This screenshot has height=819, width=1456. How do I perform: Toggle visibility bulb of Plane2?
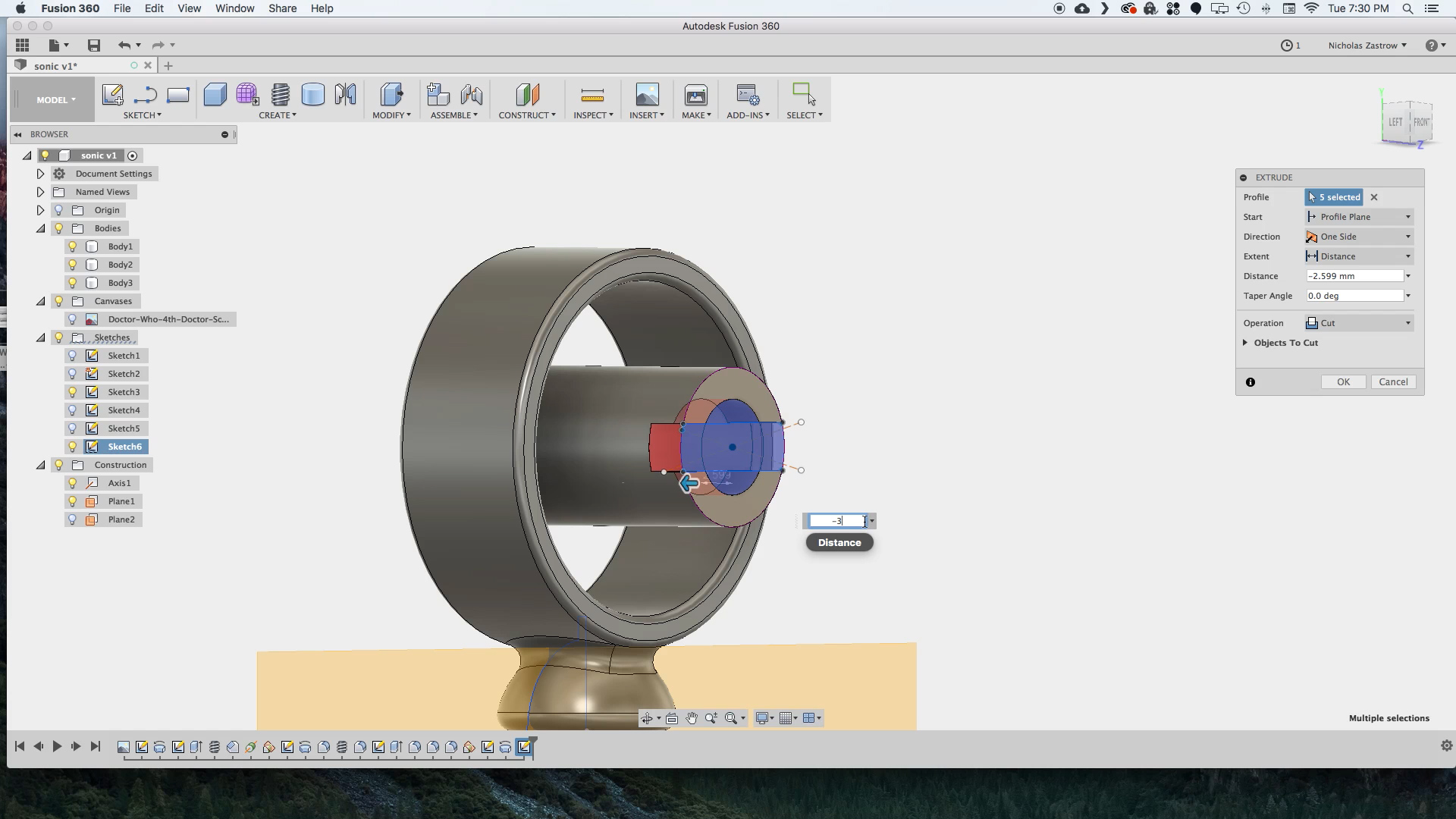pyautogui.click(x=73, y=519)
